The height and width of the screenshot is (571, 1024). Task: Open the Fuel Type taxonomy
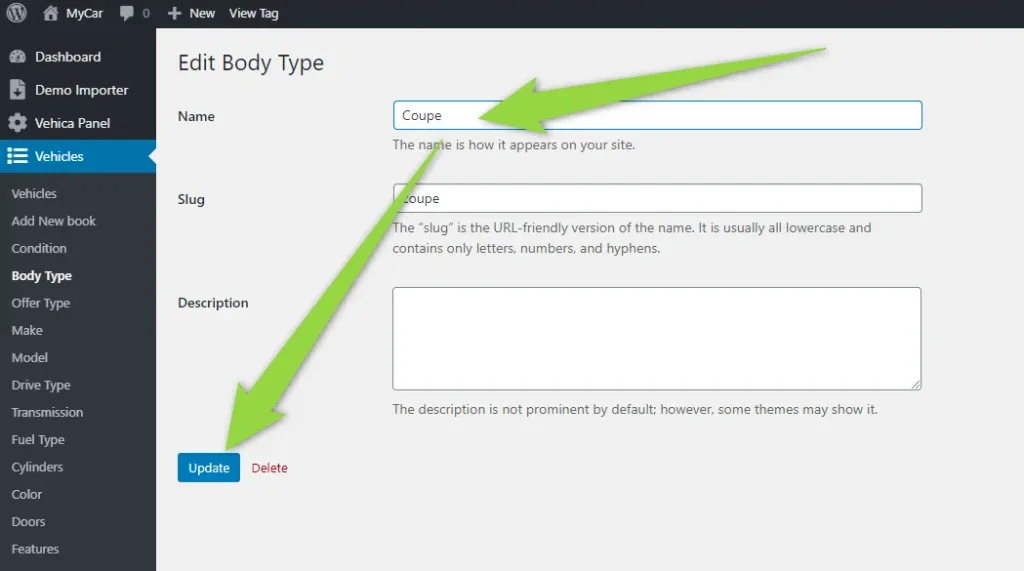[x=38, y=440]
